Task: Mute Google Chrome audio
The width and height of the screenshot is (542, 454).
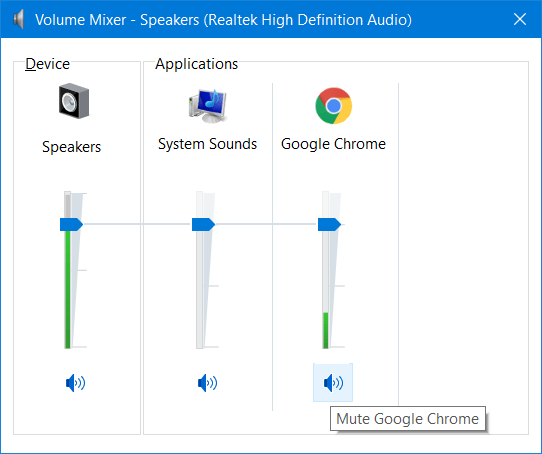Action: coord(333,383)
